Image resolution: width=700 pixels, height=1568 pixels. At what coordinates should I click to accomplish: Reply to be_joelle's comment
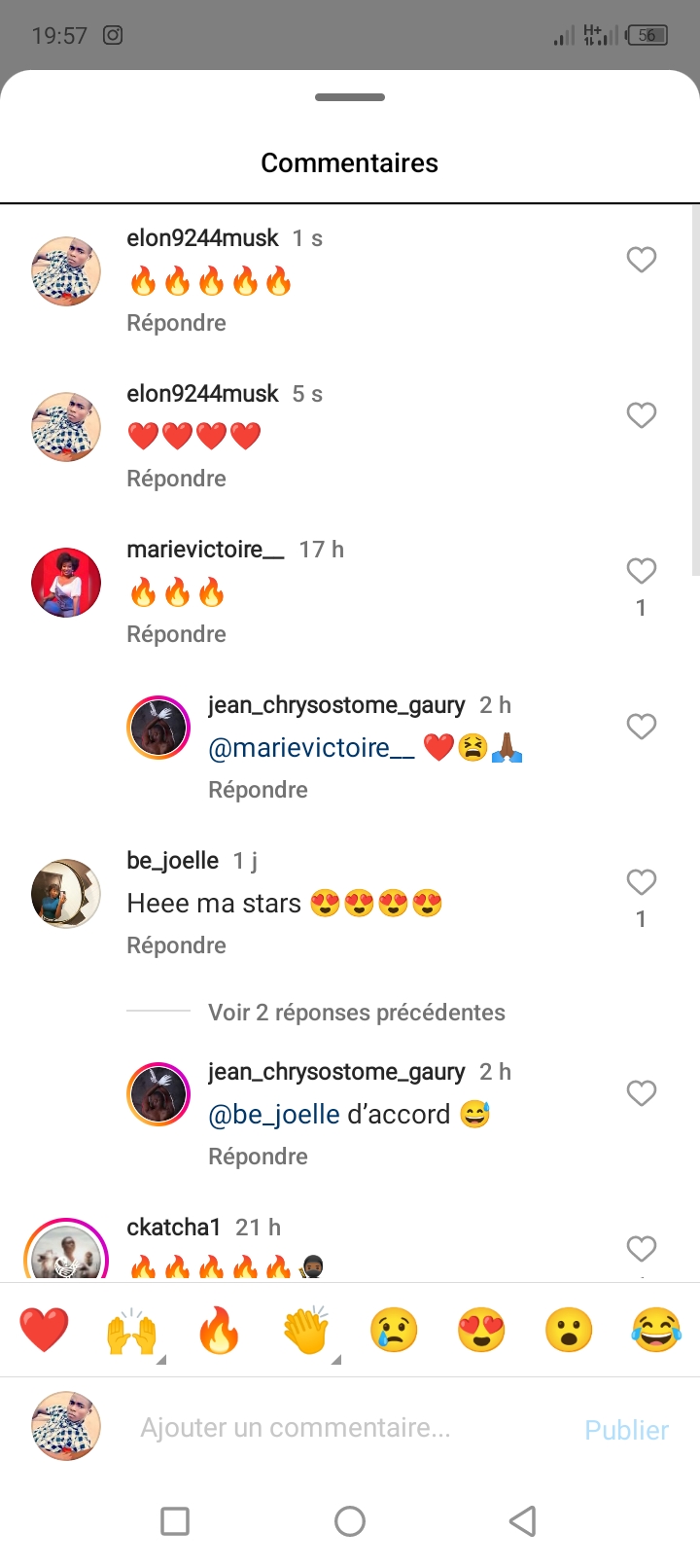[x=176, y=945]
